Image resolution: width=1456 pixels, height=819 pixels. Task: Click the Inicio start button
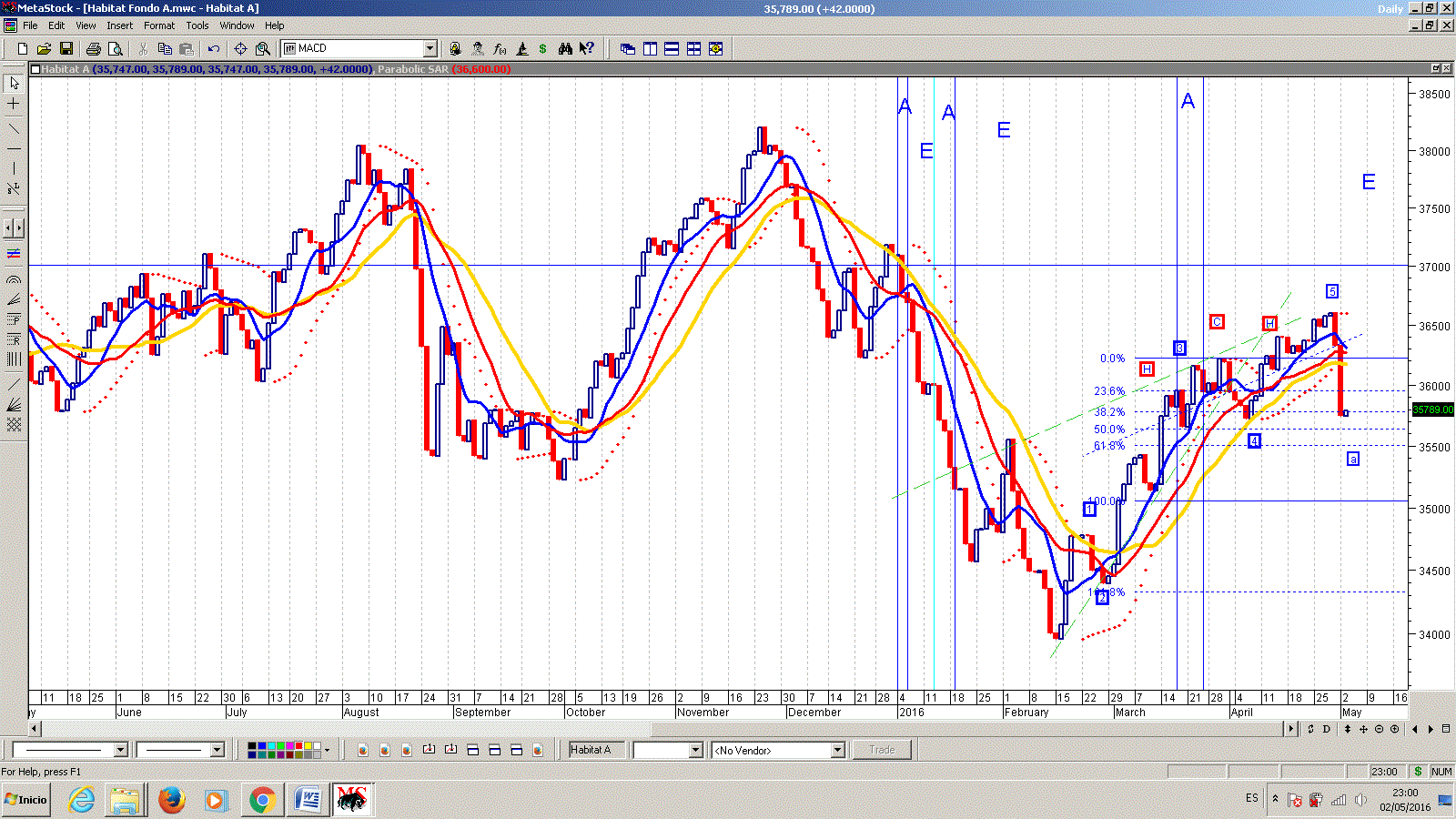(x=25, y=800)
